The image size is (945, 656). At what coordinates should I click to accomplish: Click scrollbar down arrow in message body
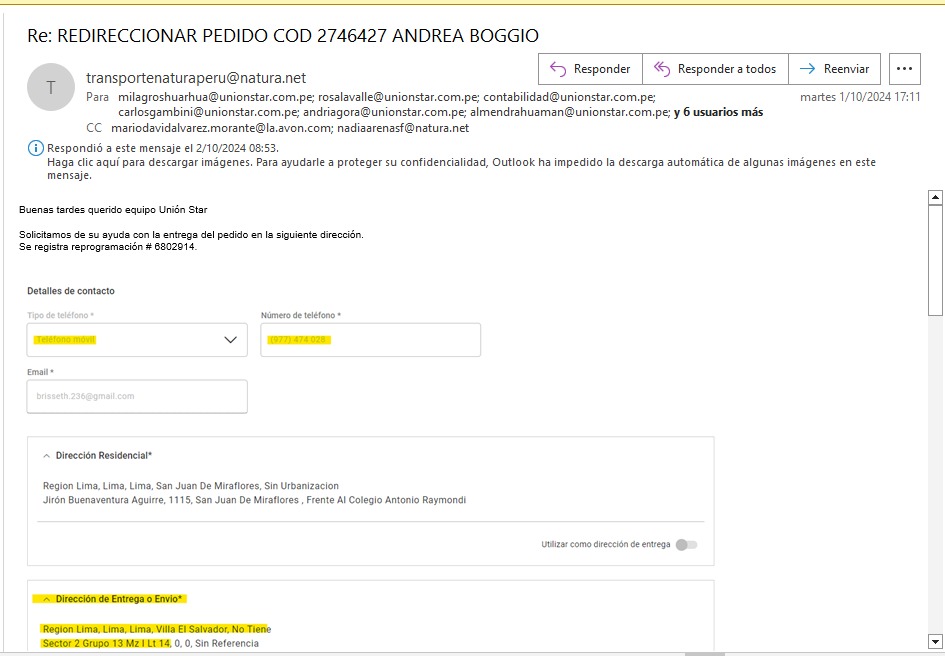935,641
